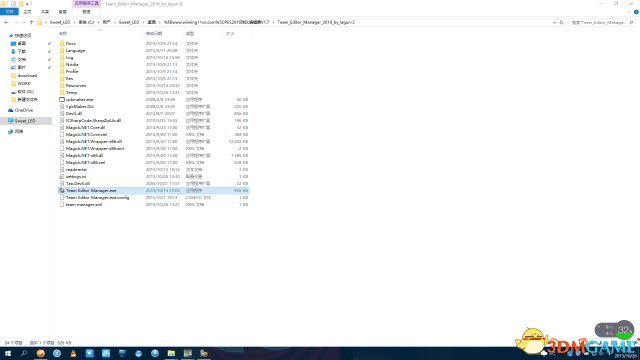
Task: Open File Explorer from the taskbar
Action: tap(171, 353)
